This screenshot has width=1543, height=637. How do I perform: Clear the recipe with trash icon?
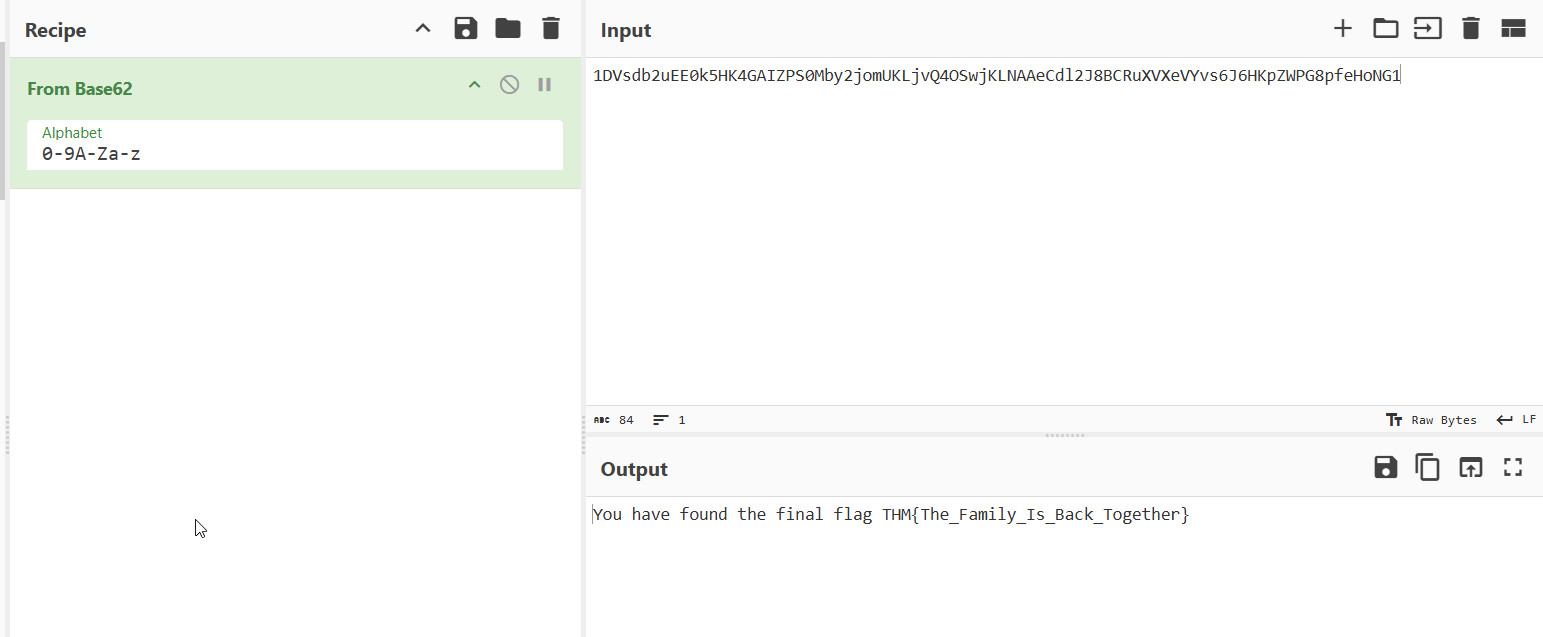coord(551,29)
